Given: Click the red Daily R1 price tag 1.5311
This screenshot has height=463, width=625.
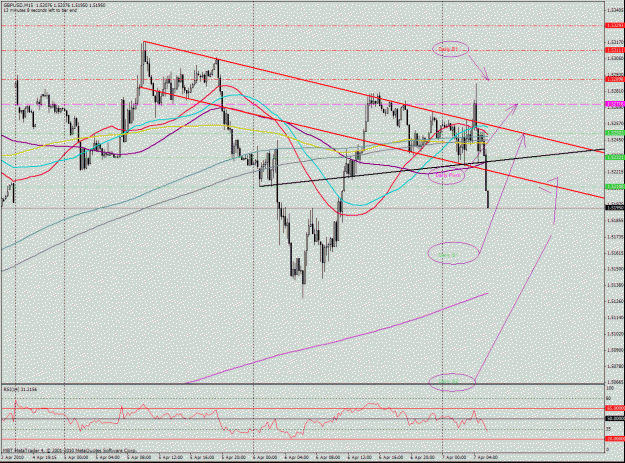Looking at the screenshot, I should (615, 50).
